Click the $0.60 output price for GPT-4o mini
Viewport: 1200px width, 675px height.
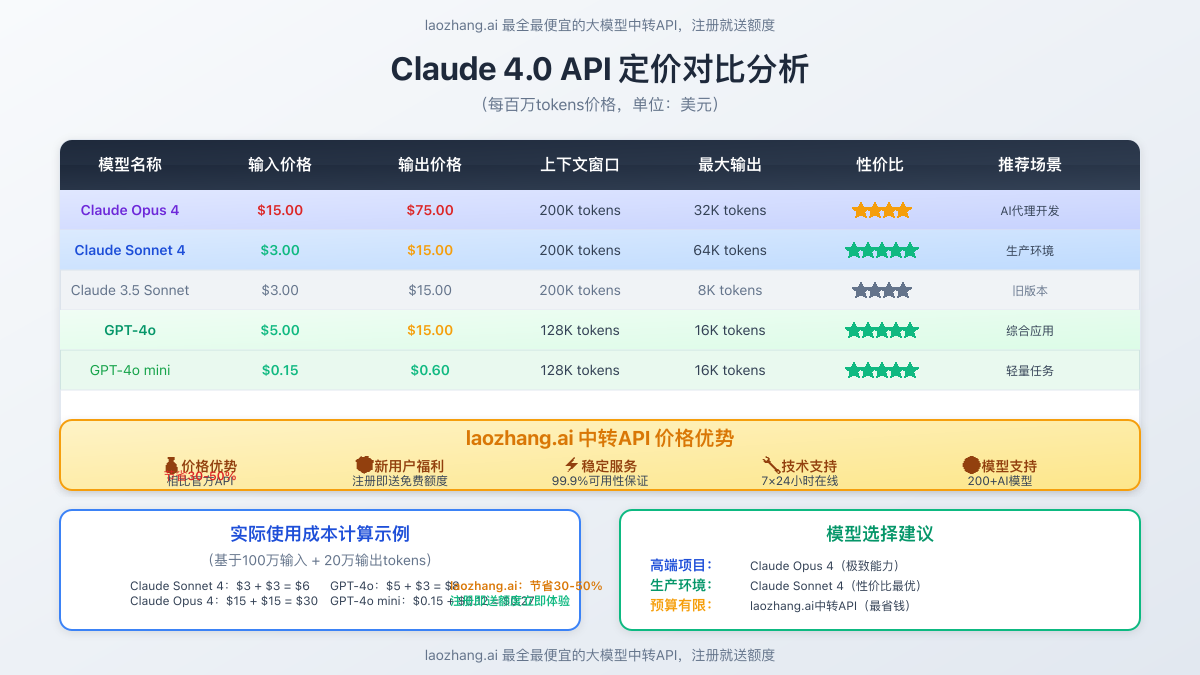[430, 370]
